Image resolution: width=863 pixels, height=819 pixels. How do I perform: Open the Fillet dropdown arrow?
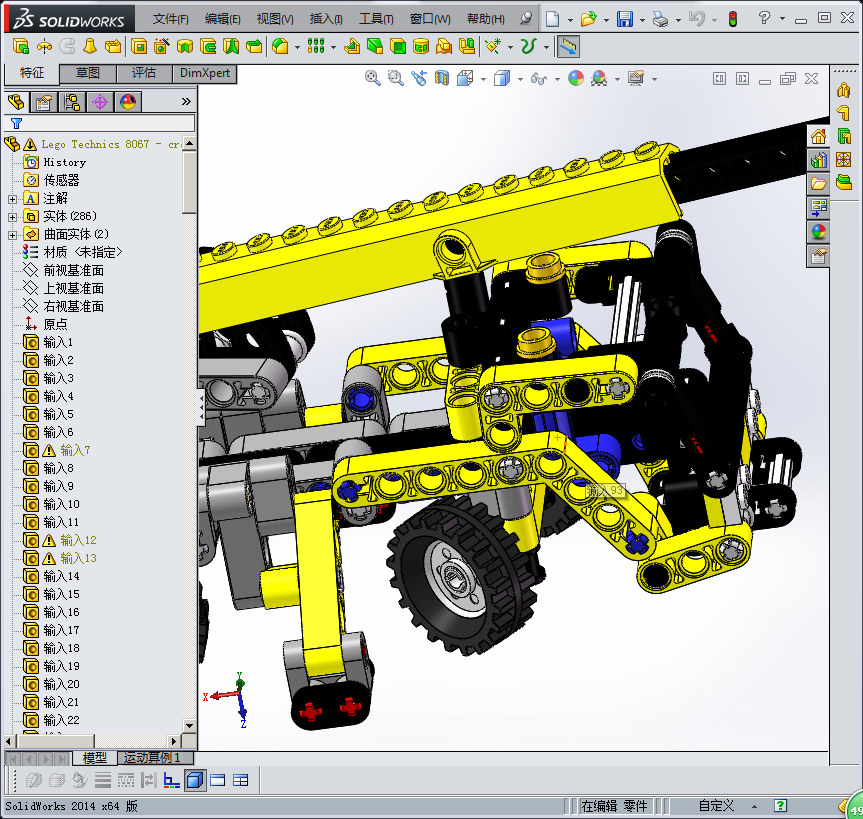coord(297,47)
